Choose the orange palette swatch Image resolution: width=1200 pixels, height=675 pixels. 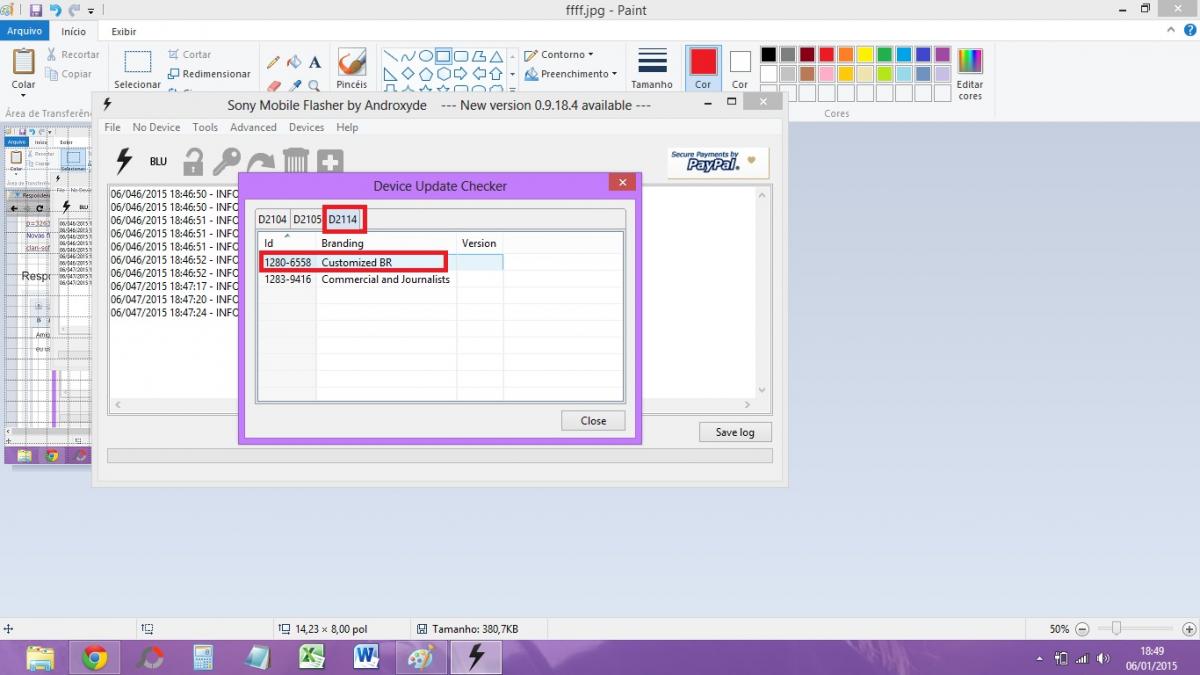click(845, 55)
